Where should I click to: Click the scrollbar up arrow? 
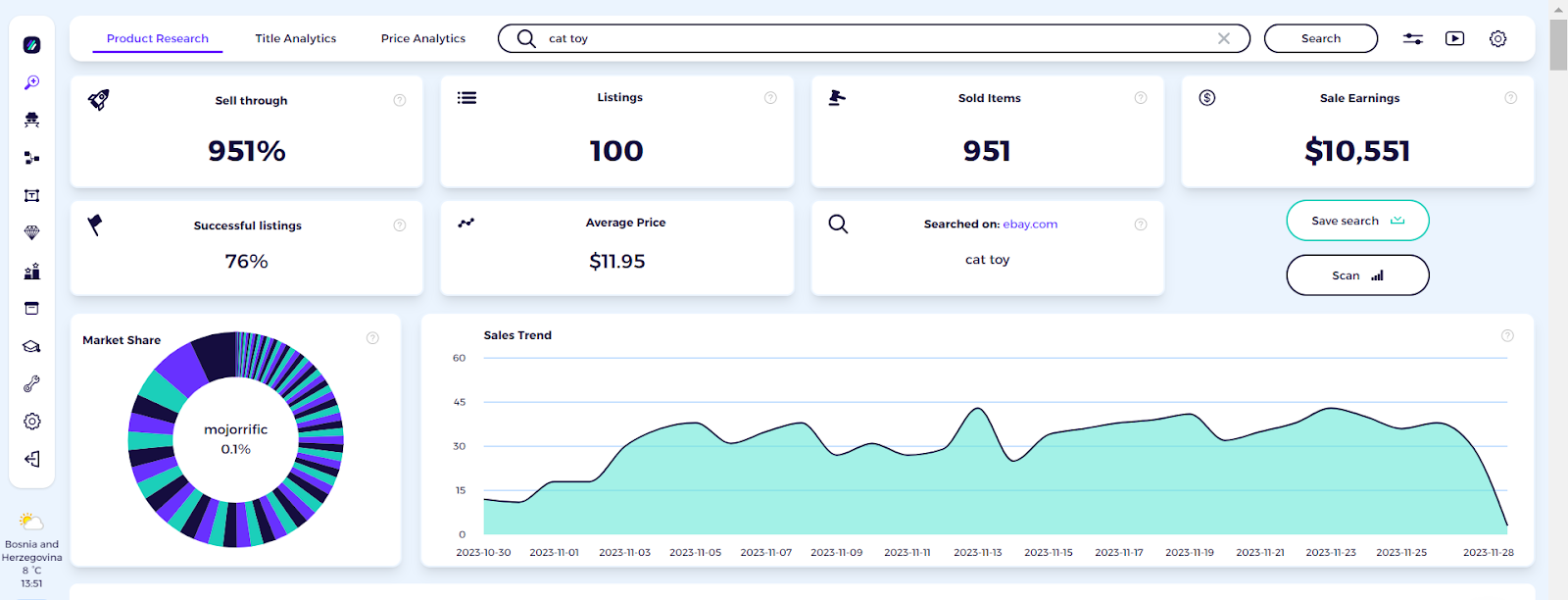coord(1558,9)
